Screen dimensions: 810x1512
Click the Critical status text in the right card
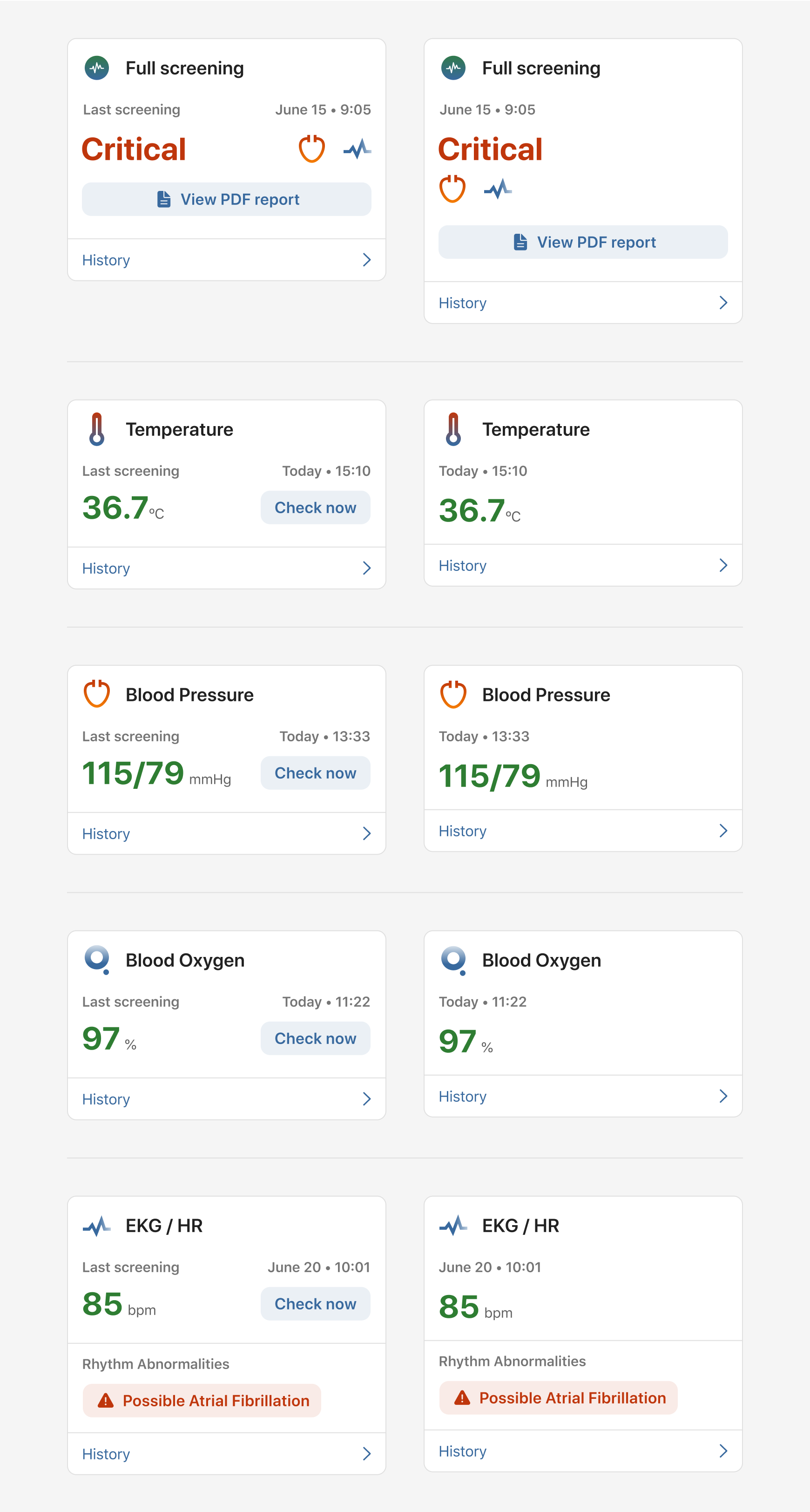point(490,149)
